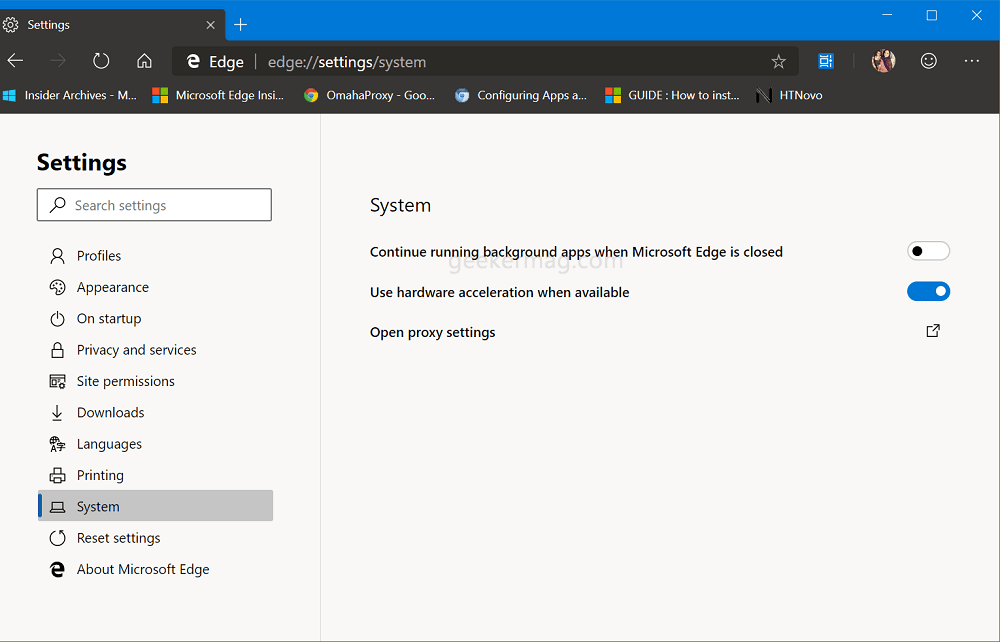Open the Profiles settings section
Viewport: 1000px width, 642px height.
156,256
